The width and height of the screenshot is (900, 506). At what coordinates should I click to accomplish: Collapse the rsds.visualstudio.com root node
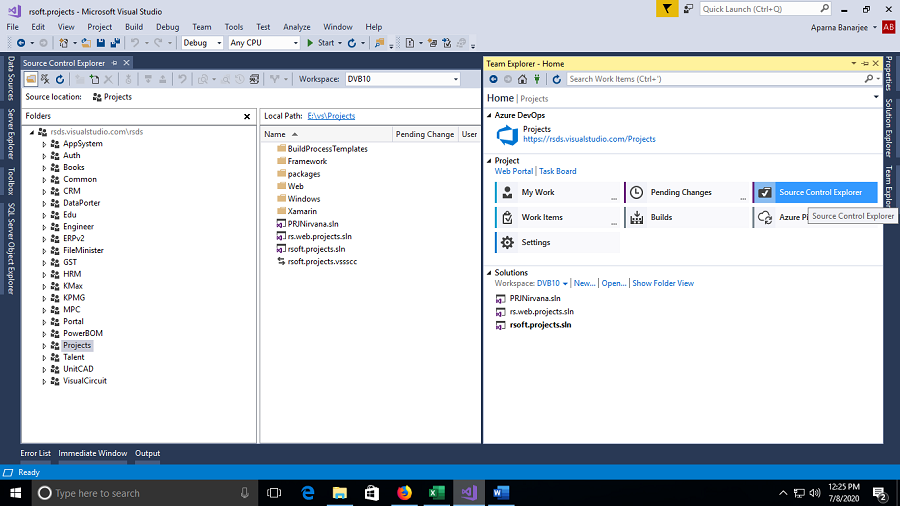[x=32, y=132]
